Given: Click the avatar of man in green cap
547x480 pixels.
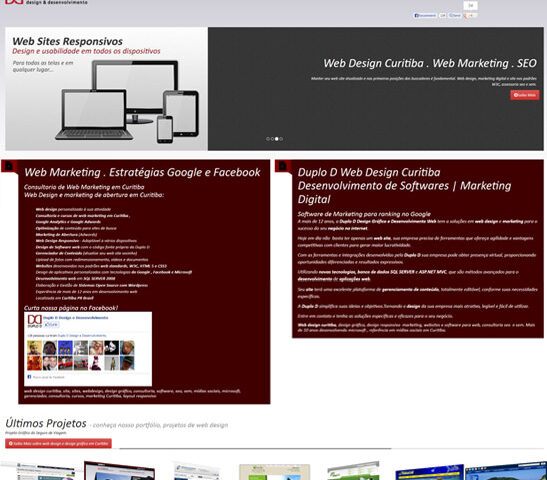Looking at the screenshot, I should tap(127, 363).
